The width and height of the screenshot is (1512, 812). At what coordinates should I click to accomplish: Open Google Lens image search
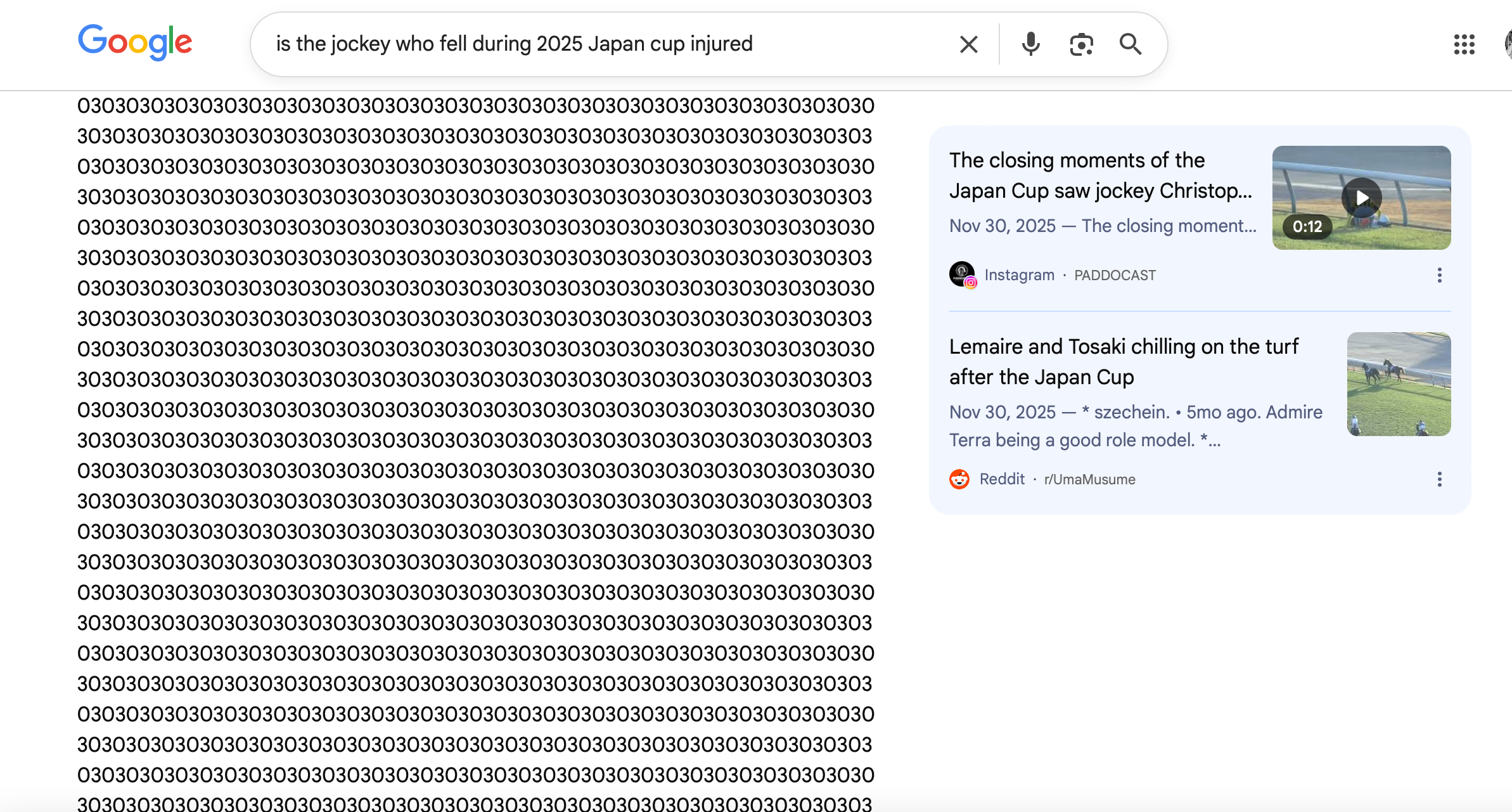click(1081, 44)
